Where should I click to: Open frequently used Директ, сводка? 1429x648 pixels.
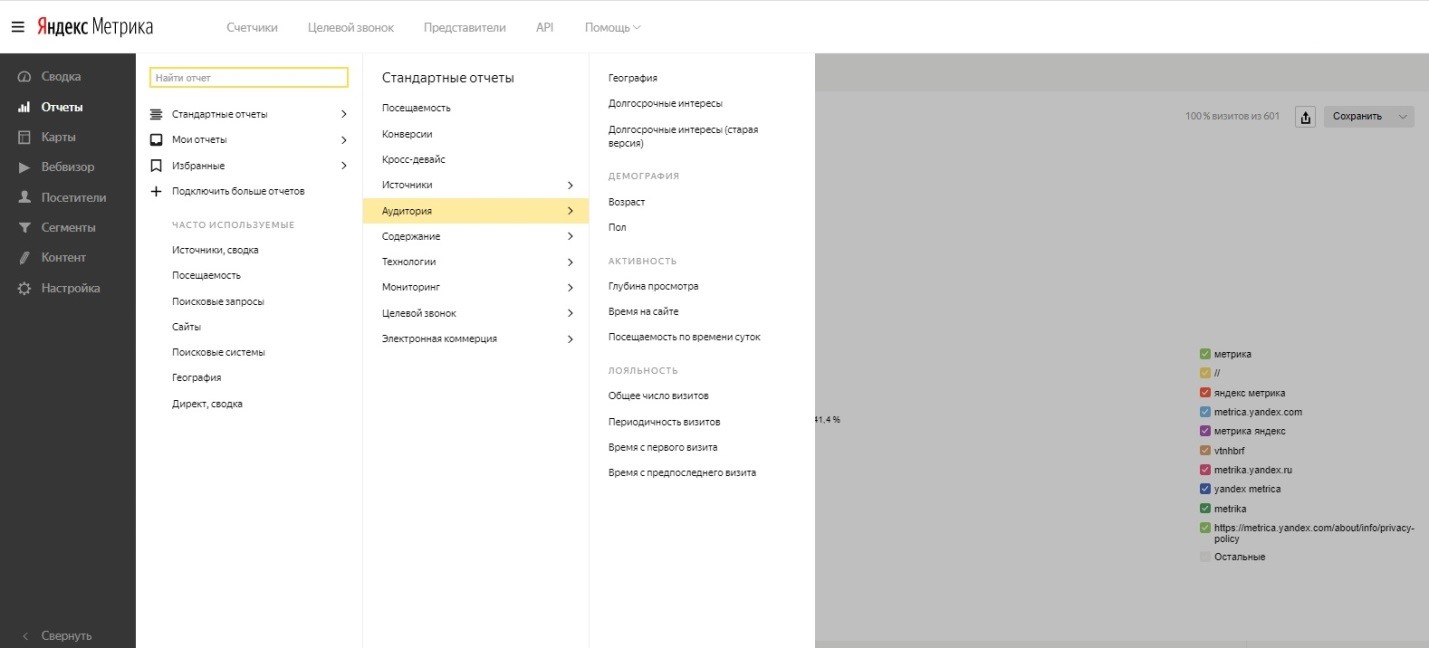(207, 404)
